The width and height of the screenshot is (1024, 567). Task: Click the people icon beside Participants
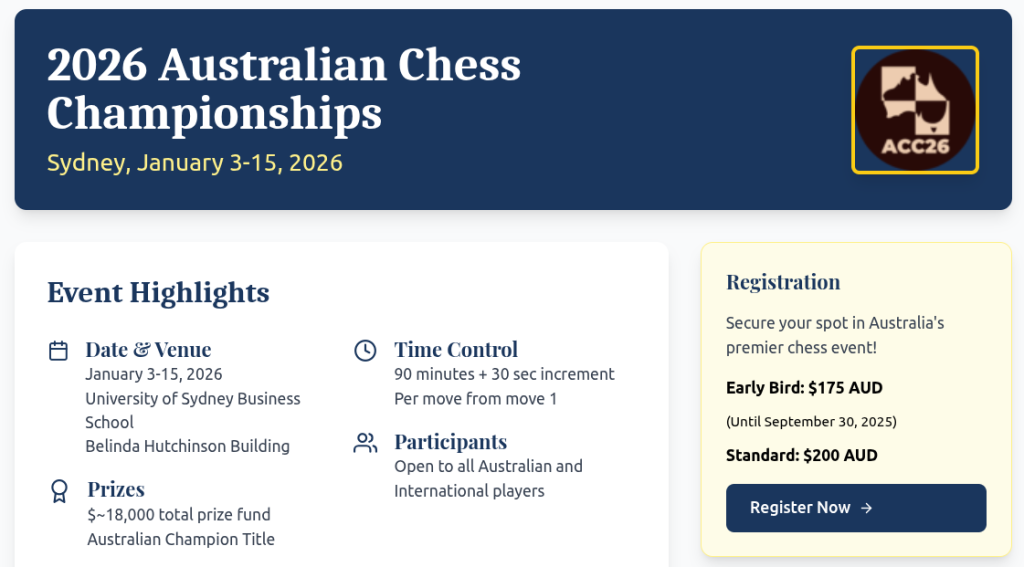366,442
